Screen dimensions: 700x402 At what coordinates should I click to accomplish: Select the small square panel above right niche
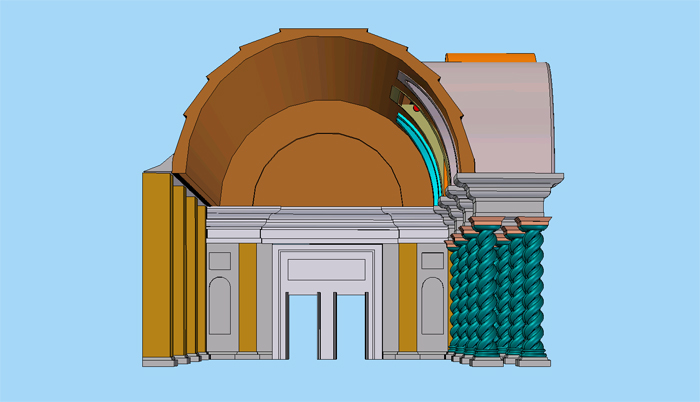point(433,261)
